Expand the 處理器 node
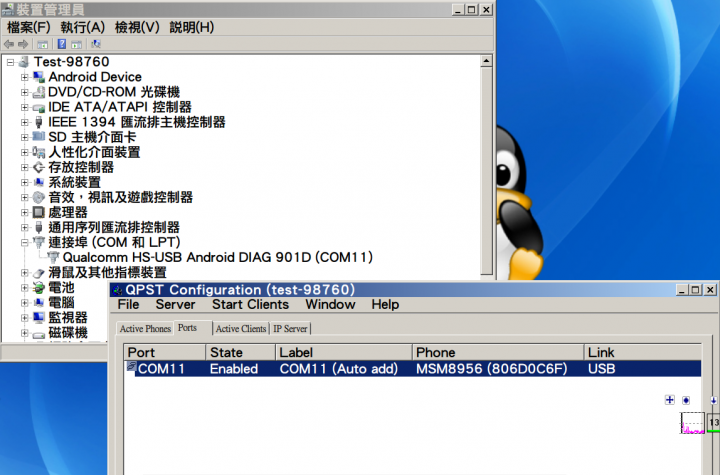Screen dimensions: 720x475 [x=25, y=212]
